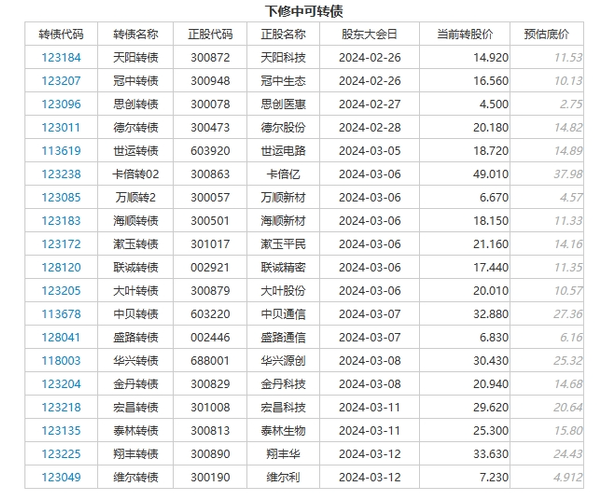Viewport: 603px width, 500px height.
Task: Select the 123049 code link
Action: click(61, 477)
